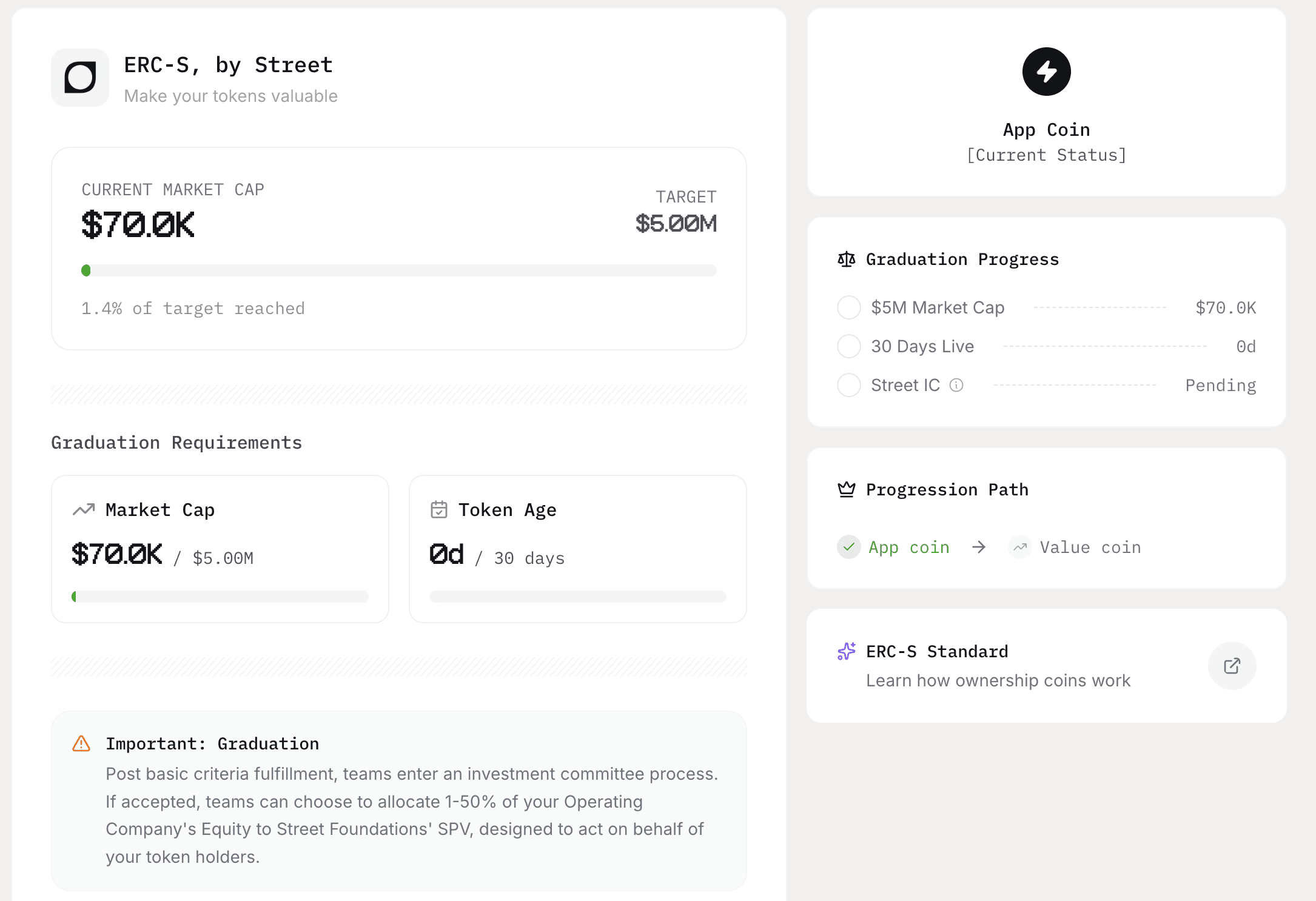
Task: Click the Token Age progress bar
Action: [577, 597]
